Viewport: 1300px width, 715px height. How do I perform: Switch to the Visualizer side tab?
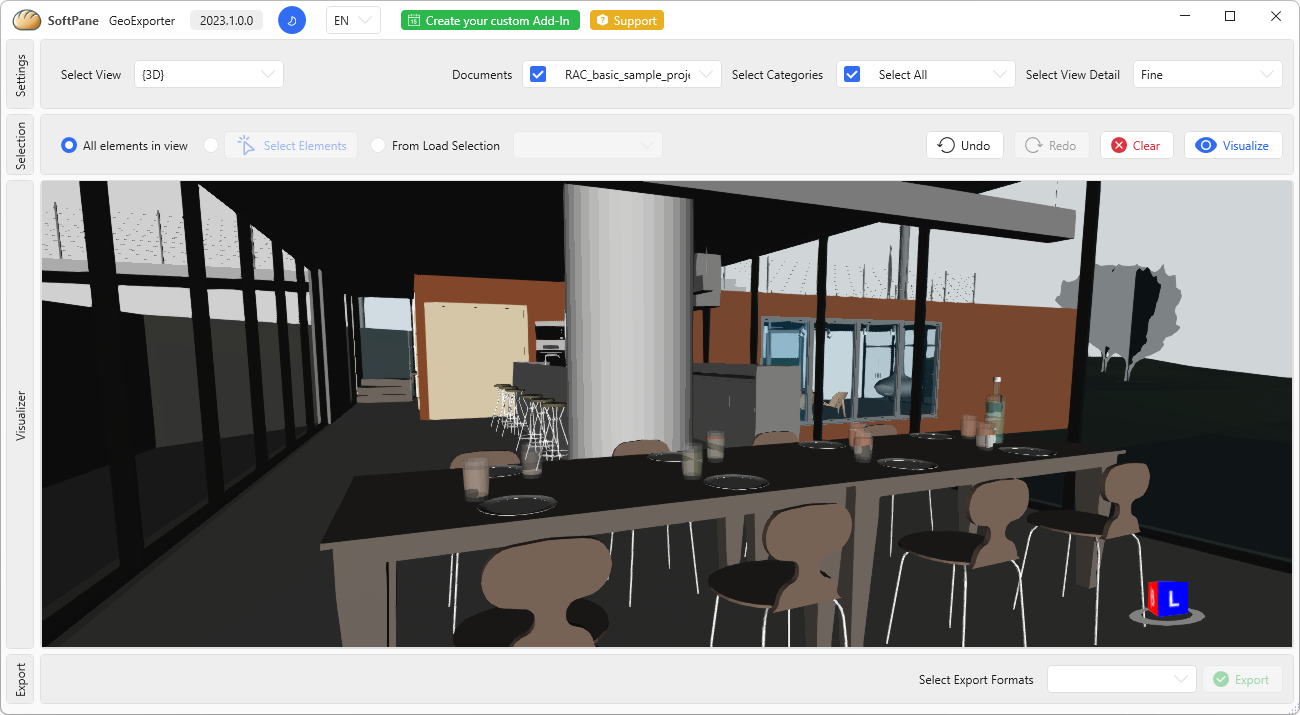(21, 415)
